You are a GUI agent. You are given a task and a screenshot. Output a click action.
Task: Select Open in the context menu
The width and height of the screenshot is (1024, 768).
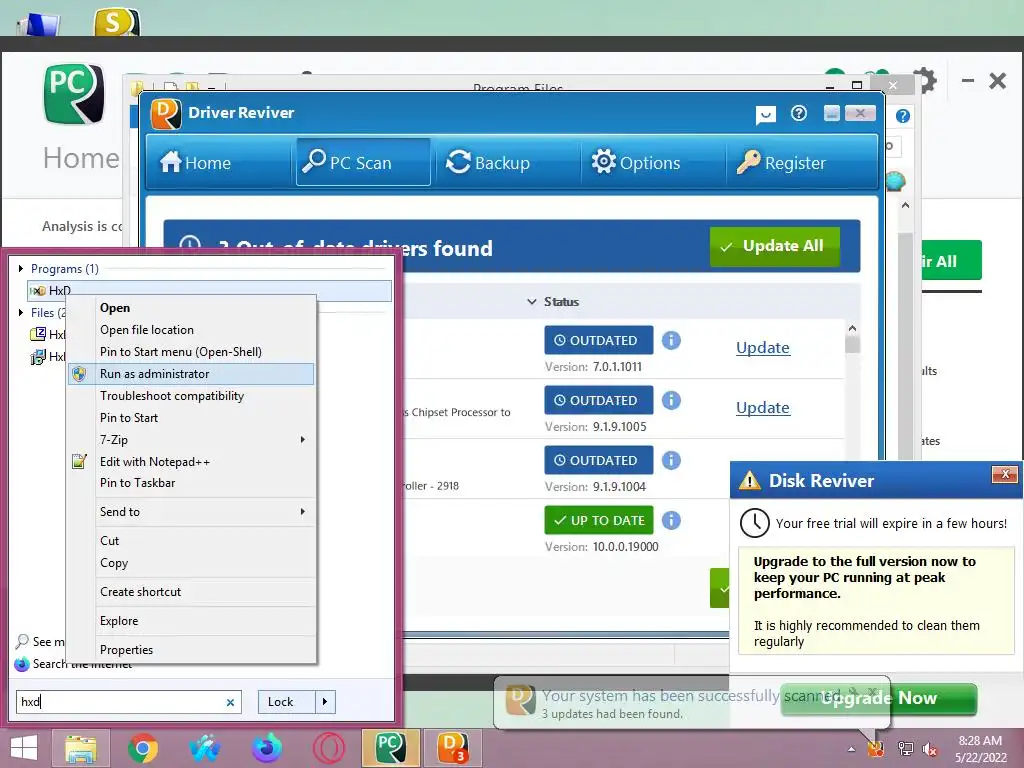[190, 308]
